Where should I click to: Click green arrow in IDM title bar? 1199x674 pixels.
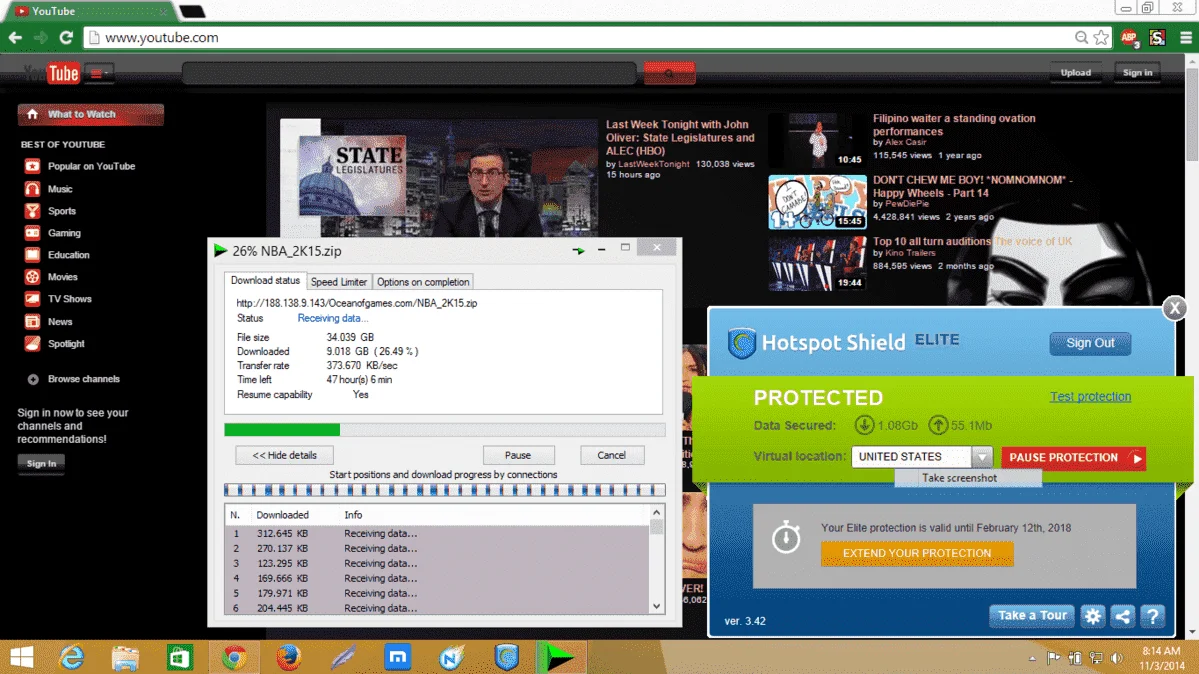(x=578, y=250)
